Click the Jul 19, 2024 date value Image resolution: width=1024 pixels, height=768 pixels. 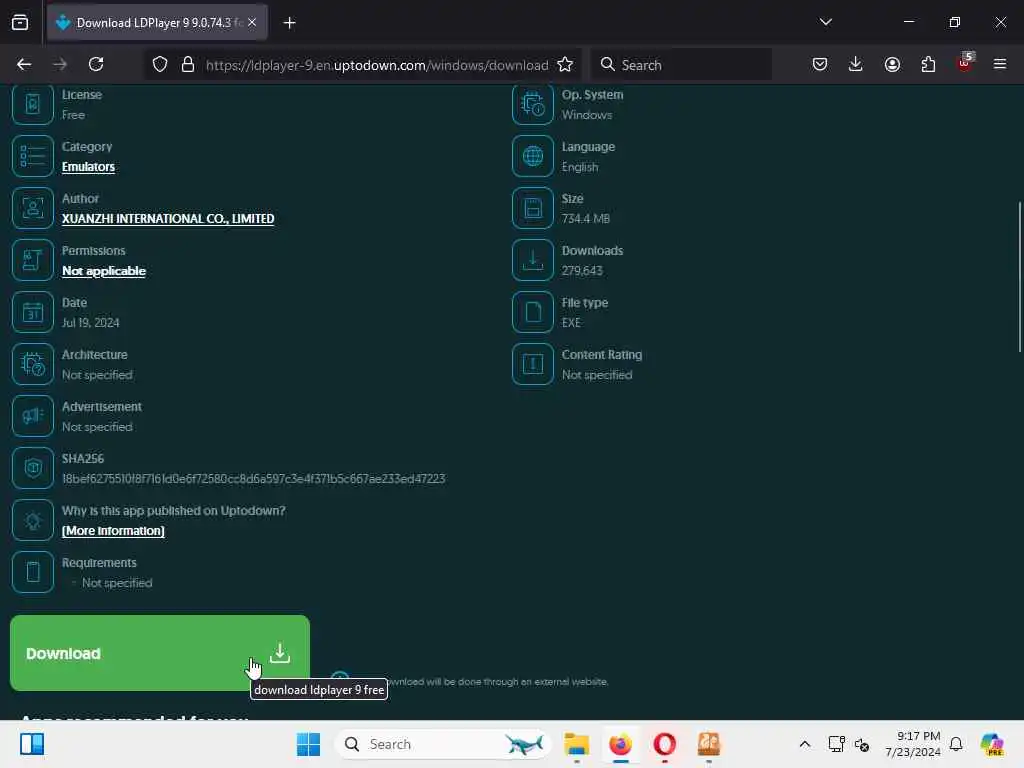click(x=90, y=323)
